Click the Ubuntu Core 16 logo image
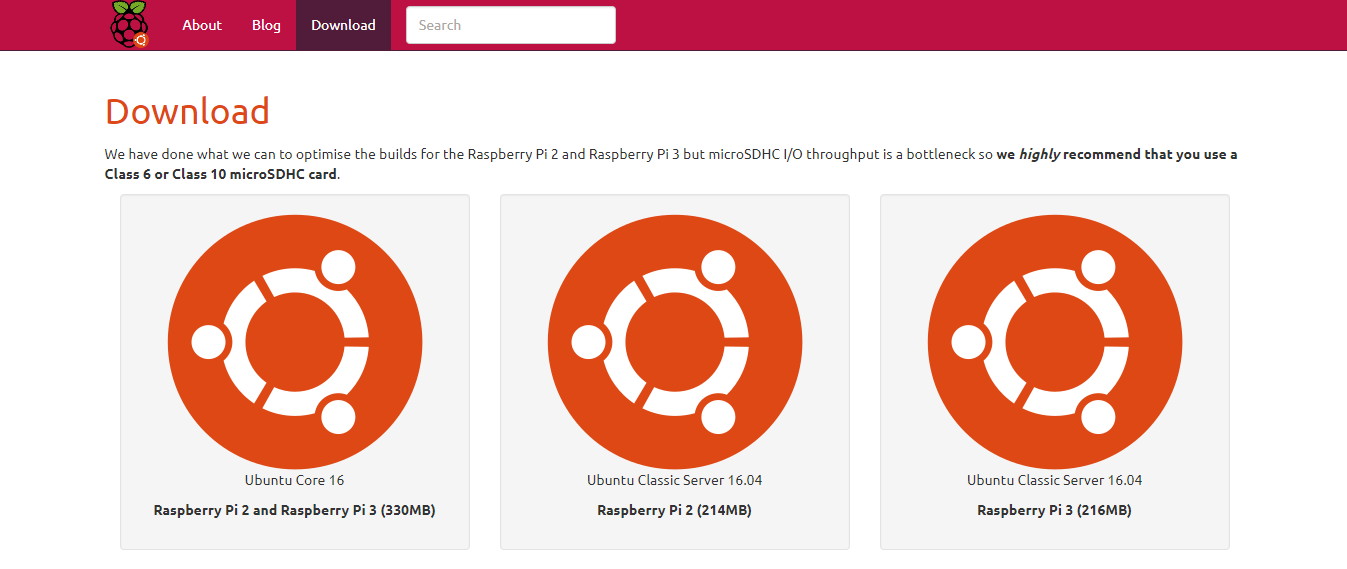The width and height of the screenshot is (1347, 569). pyautogui.click(x=295, y=343)
